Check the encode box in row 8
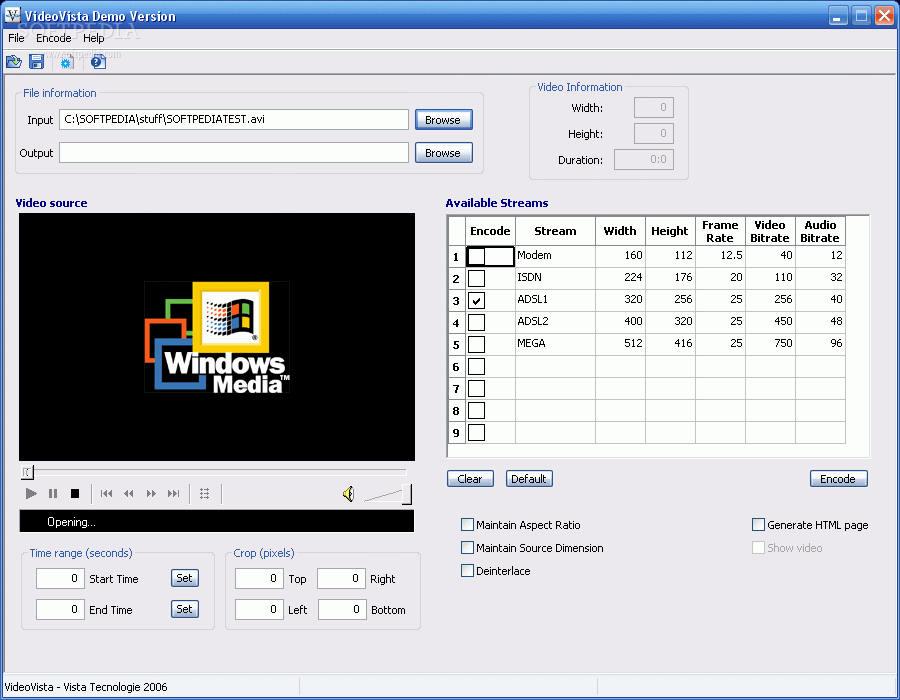Viewport: 900px width, 700px height. click(476, 410)
